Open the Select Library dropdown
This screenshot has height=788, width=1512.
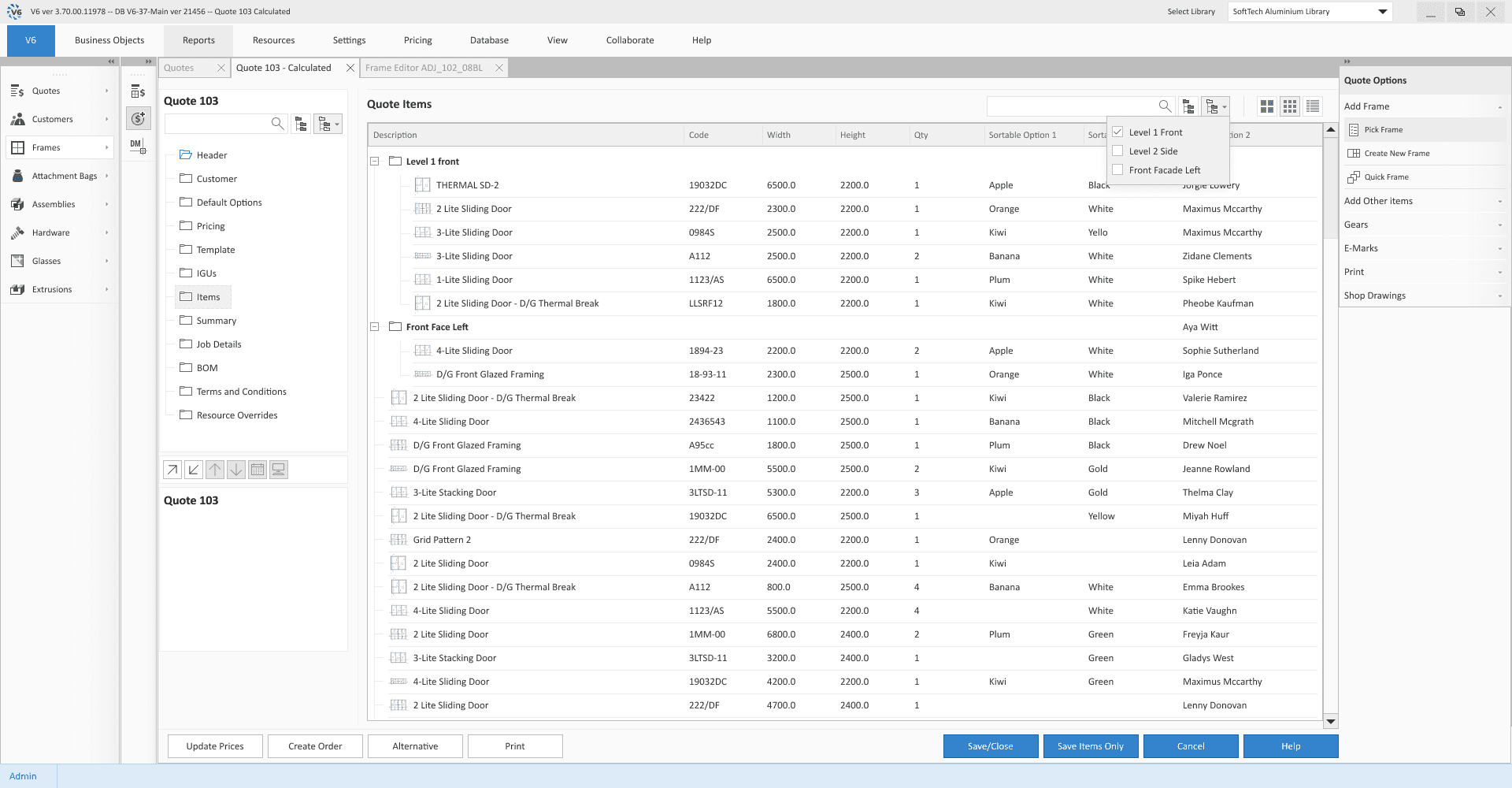coord(1310,12)
